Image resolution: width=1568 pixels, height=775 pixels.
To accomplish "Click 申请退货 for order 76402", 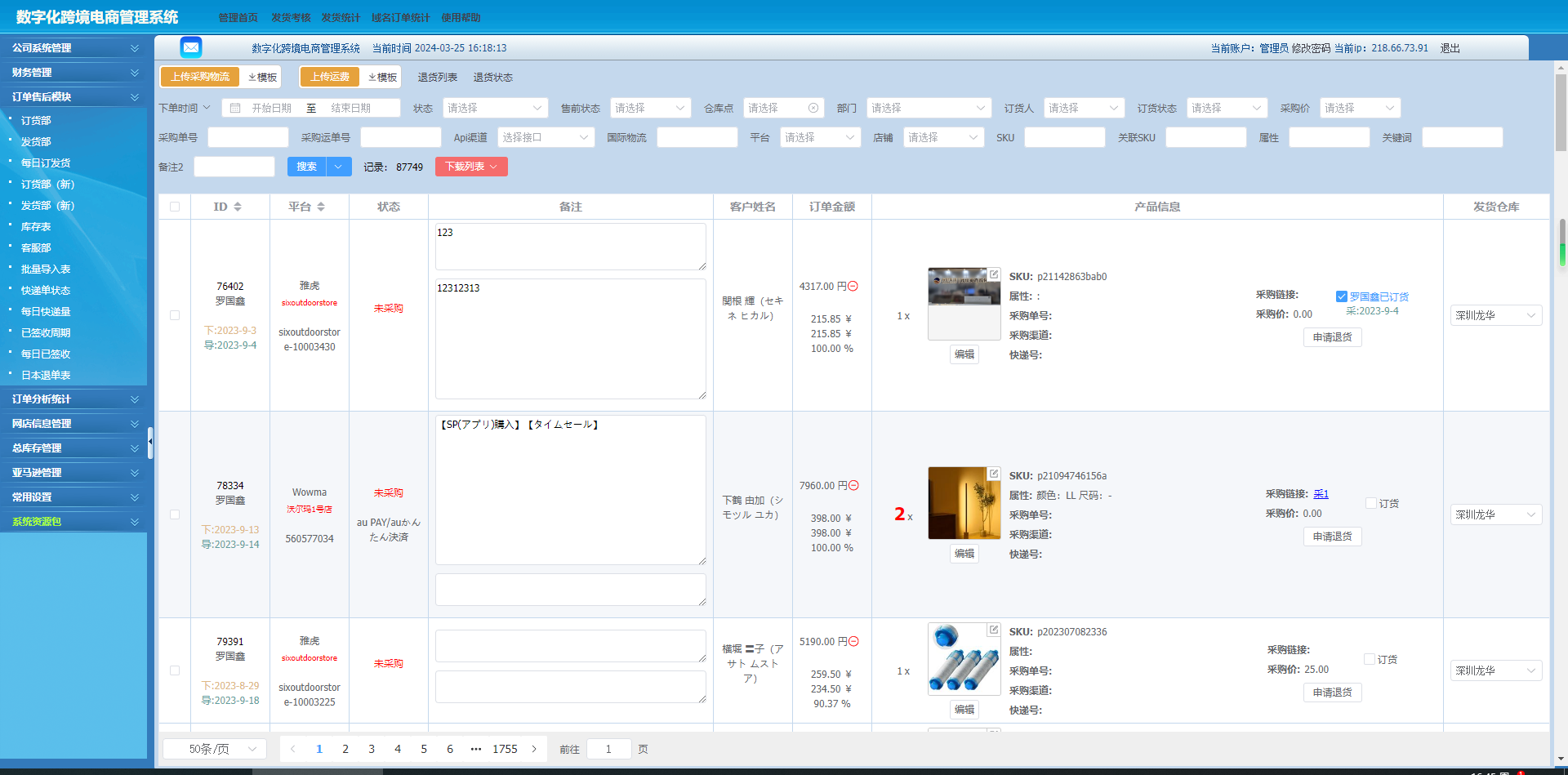I will click(x=1332, y=337).
